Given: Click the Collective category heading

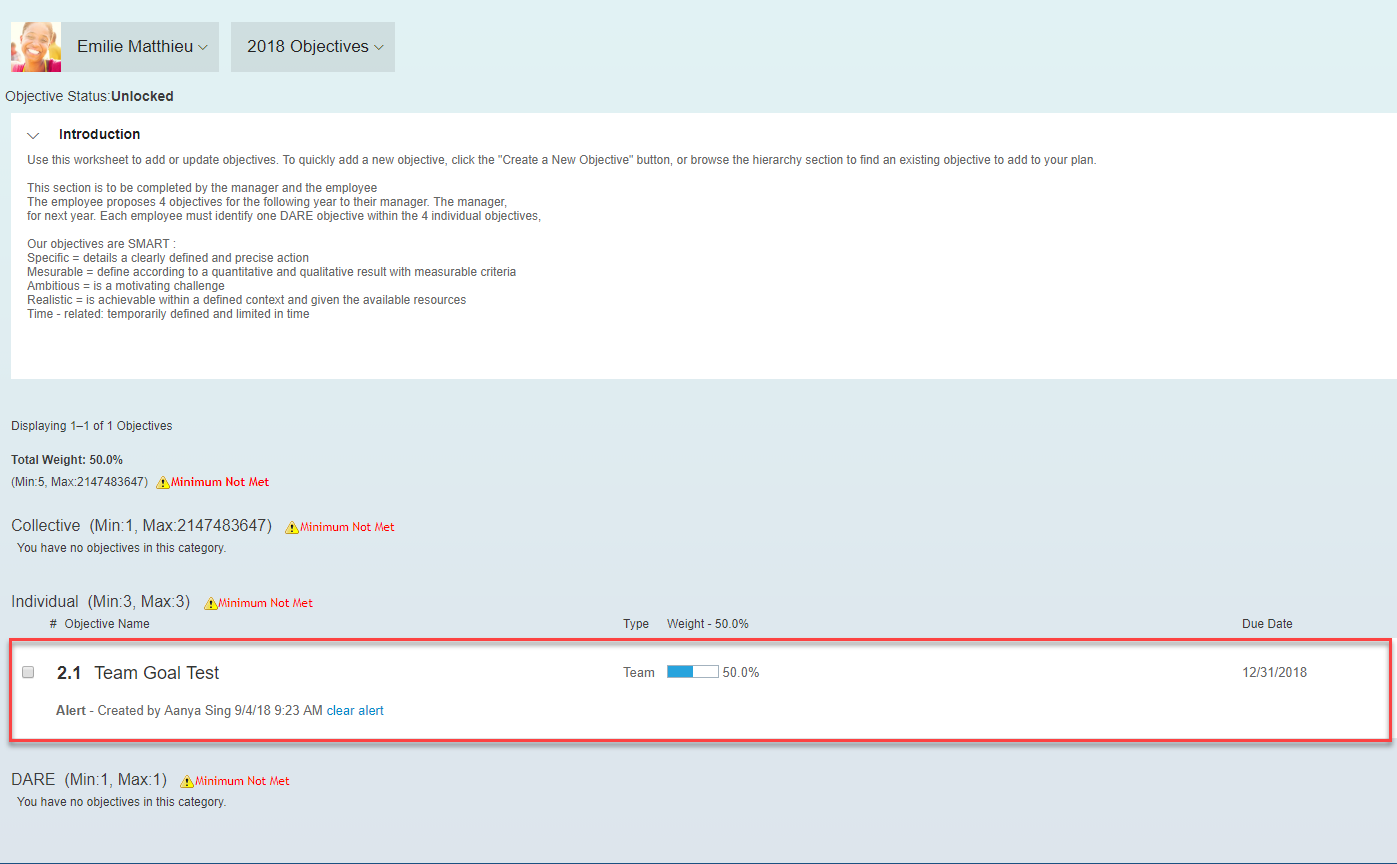Looking at the screenshot, I should [46, 526].
